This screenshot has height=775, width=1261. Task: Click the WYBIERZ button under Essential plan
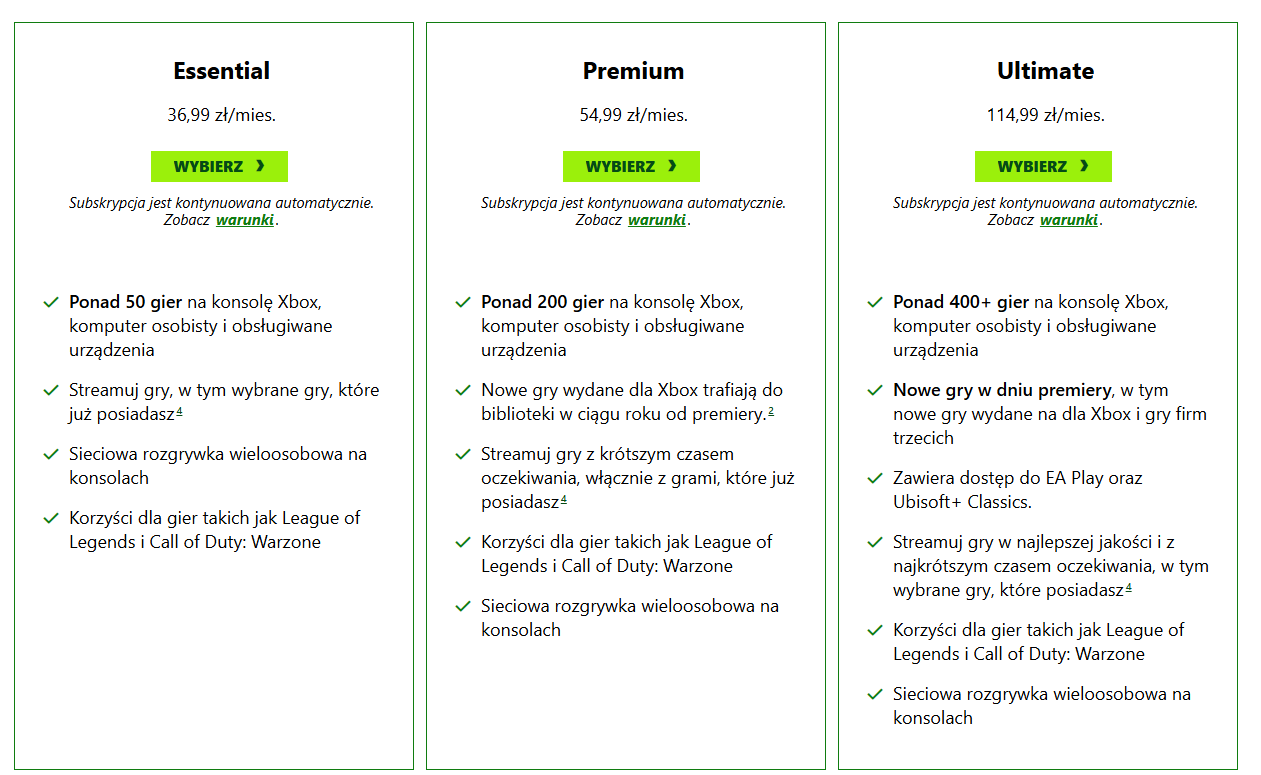pos(219,166)
